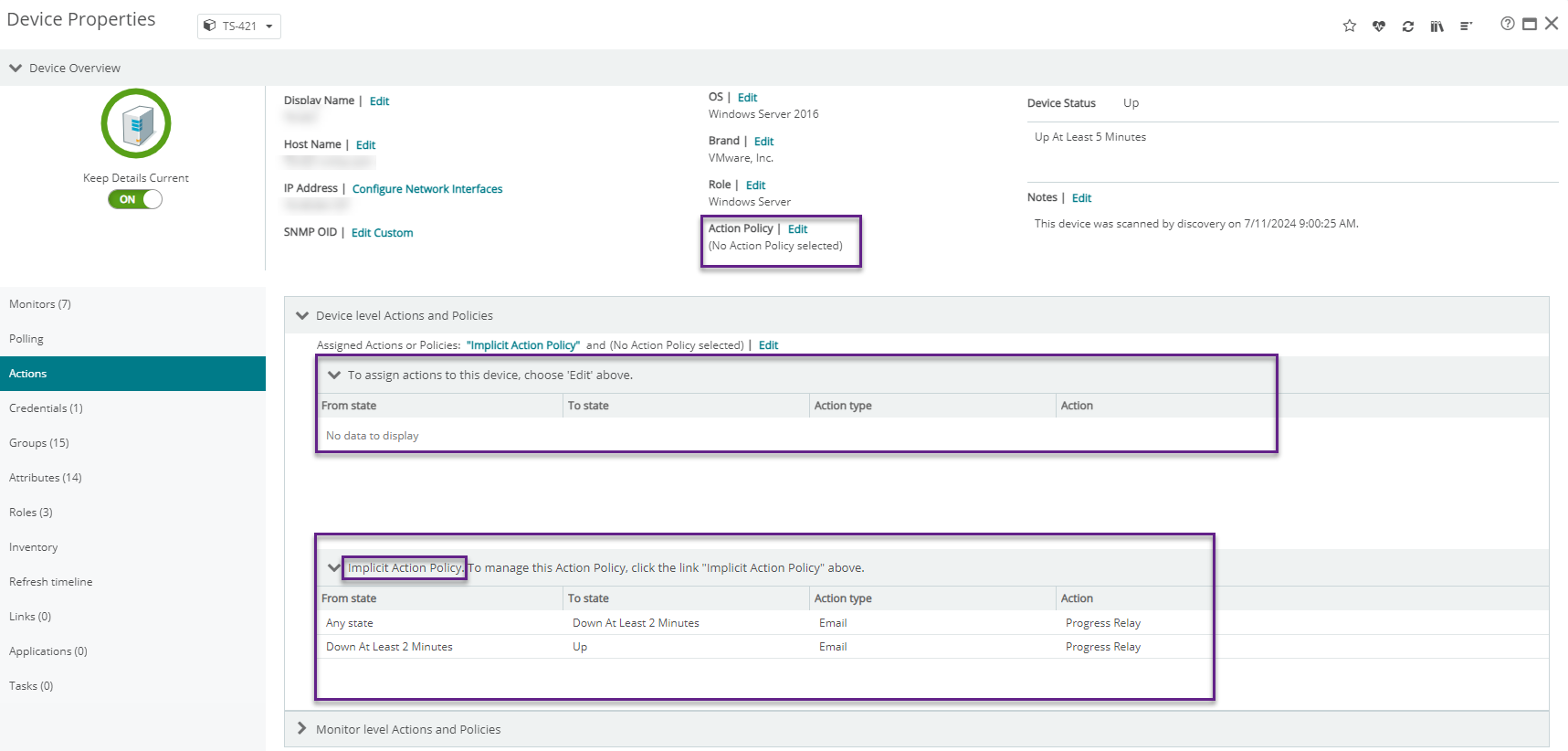Switch to the Polling tab
The width and height of the screenshot is (1568, 751).
click(x=132, y=339)
